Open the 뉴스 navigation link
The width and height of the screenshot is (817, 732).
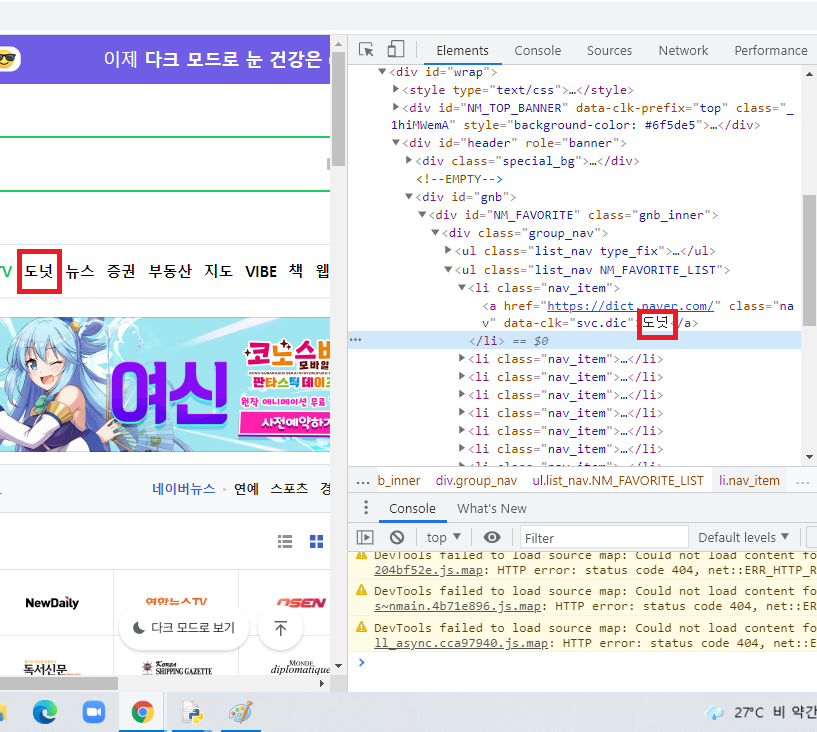80,271
